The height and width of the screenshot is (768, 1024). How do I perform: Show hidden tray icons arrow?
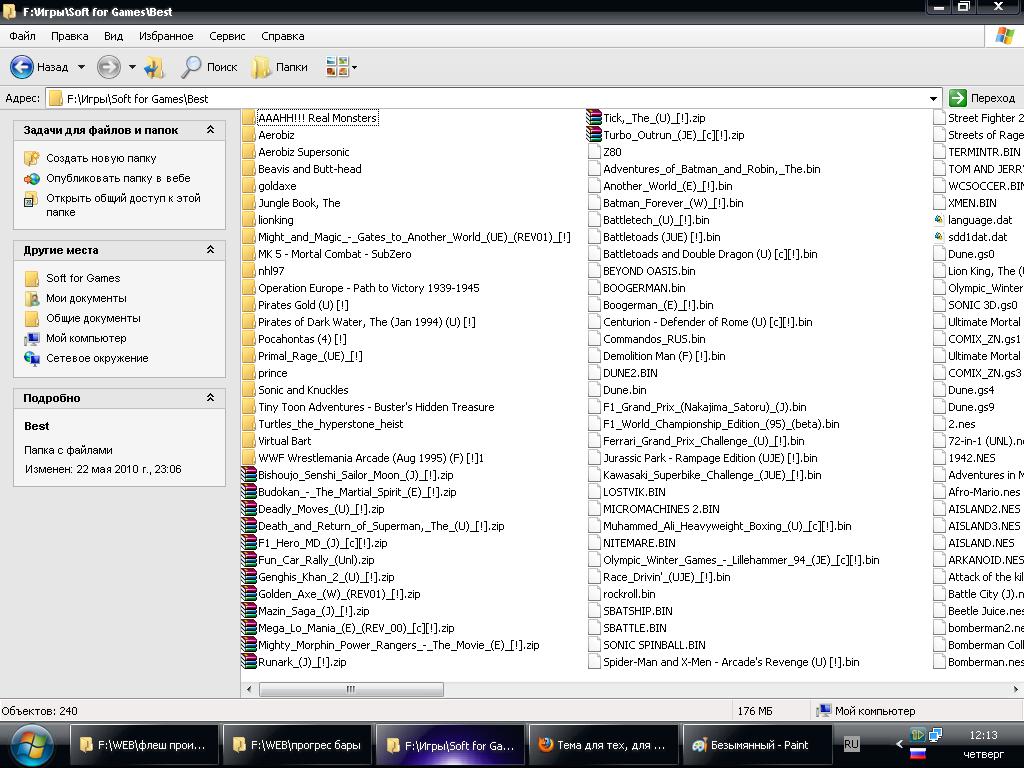(x=899, y=744)
